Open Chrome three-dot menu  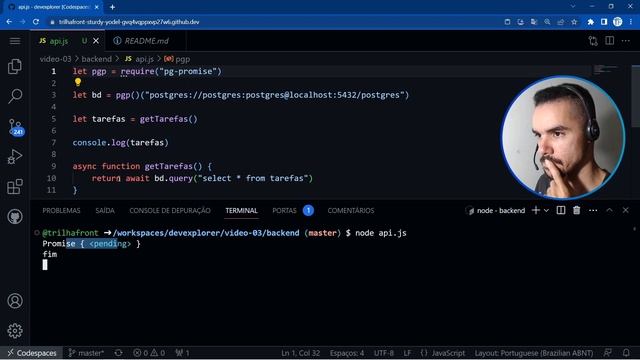coord(631,22)
